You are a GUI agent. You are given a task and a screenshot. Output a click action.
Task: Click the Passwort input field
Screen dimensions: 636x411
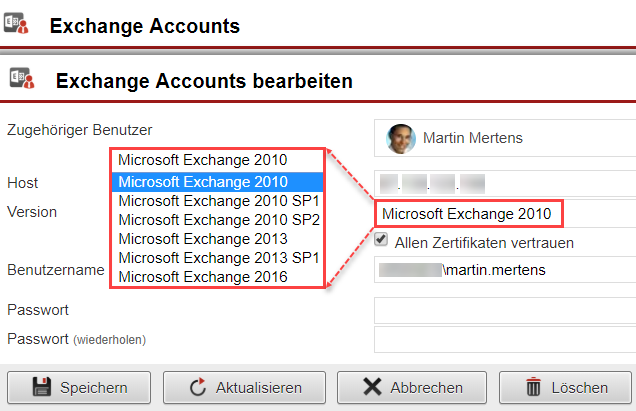505,310
